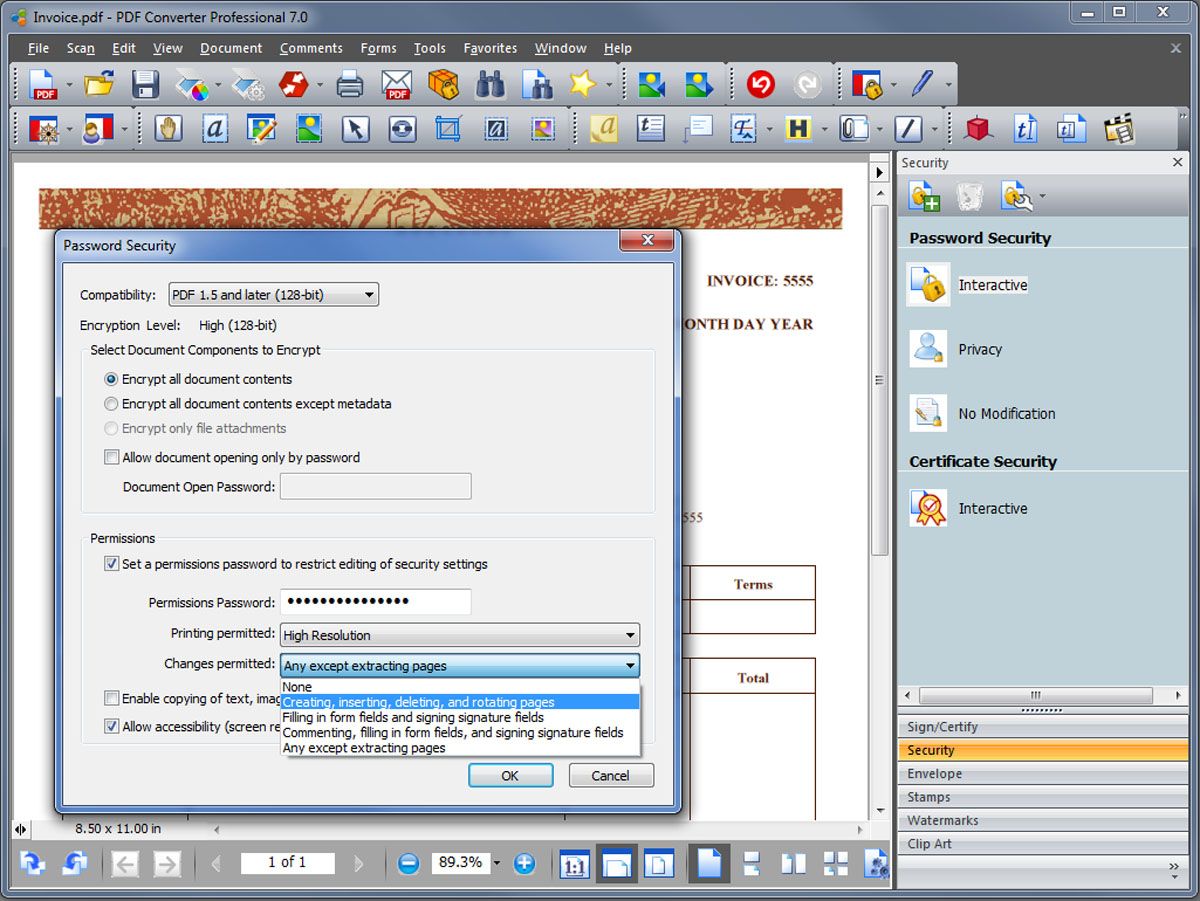The width and height of the screenshot is (1200, 901).
Task: Click the Permissions Password field
Action: tap(375, 602)
